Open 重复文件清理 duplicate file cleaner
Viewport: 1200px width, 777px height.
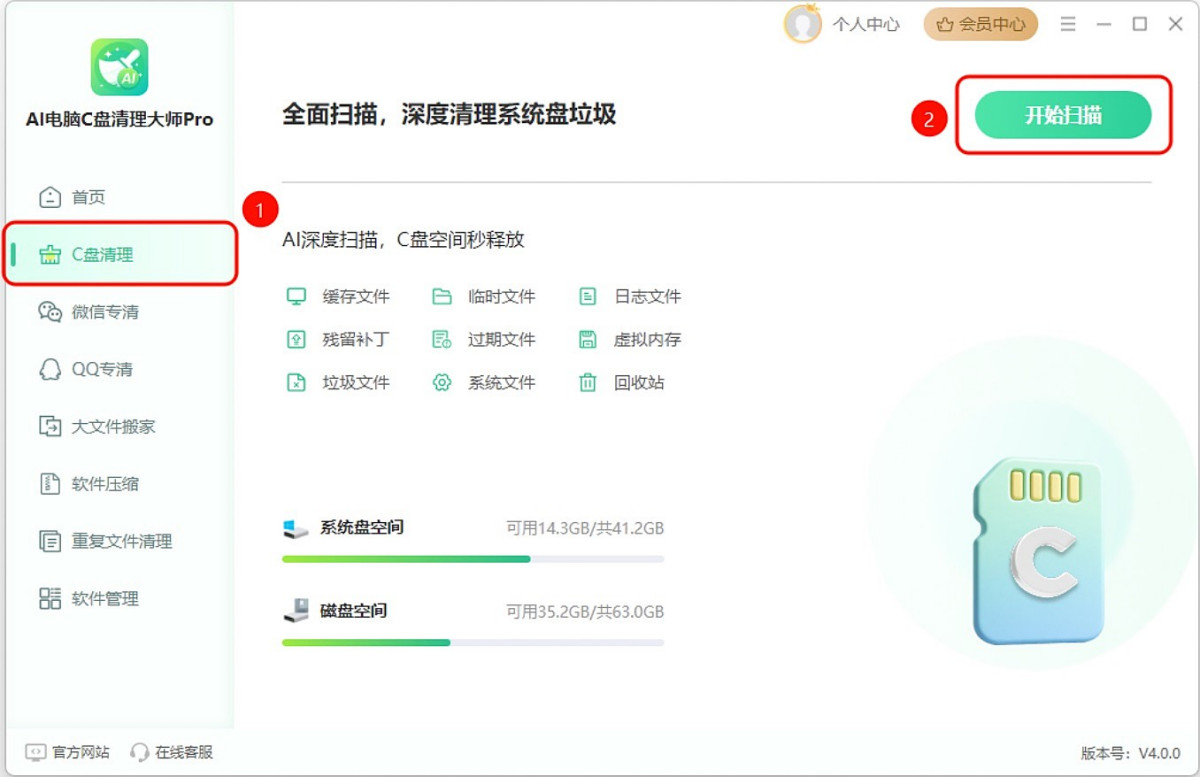pyautogui.click(x=121, y=541)
